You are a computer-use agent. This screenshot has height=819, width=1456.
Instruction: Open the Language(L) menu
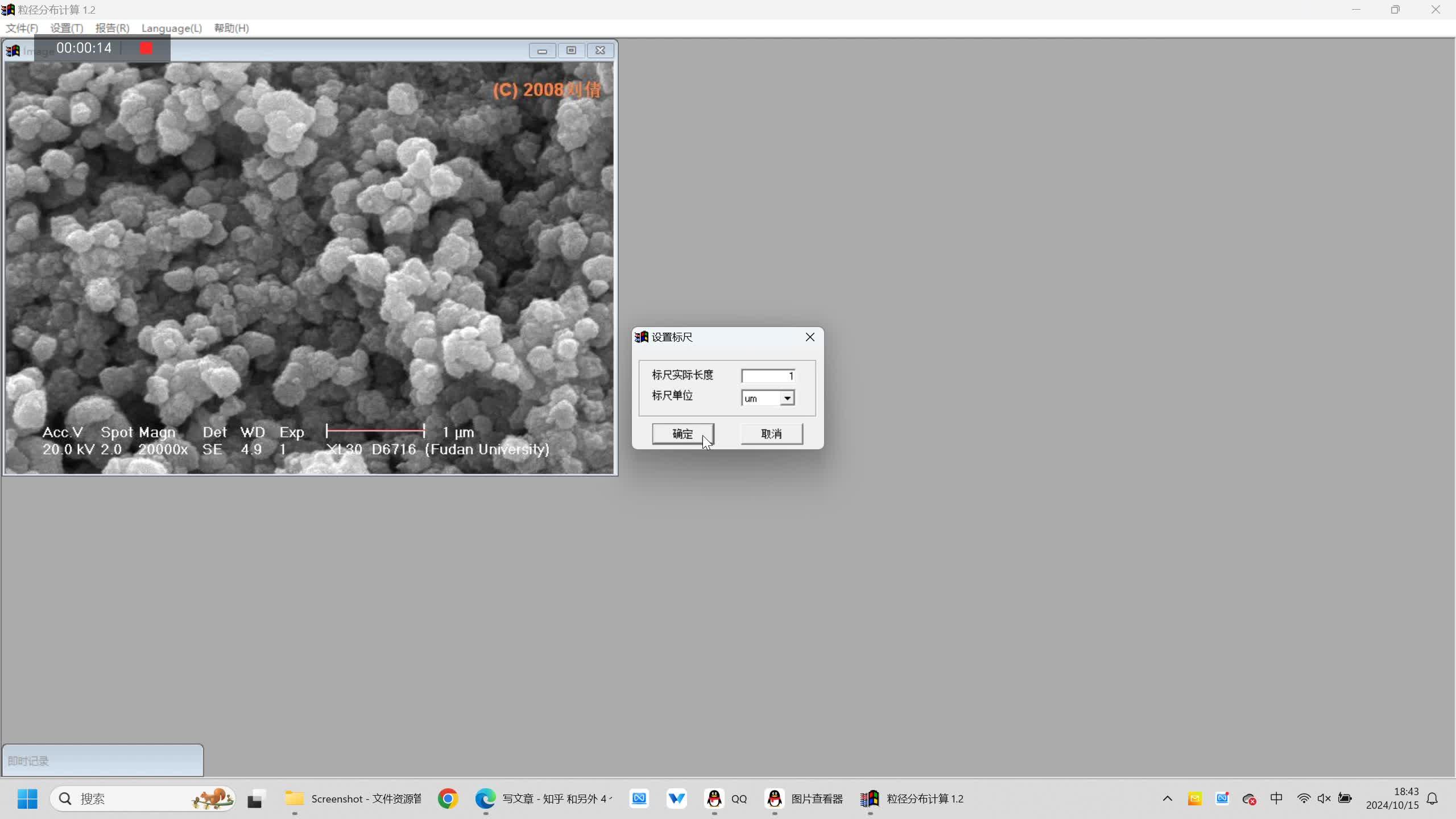(171, 28)
